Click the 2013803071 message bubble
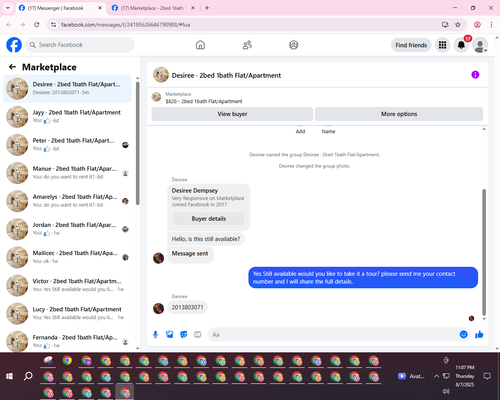Image resolution: width=500 pixels, height=400 pixels. coord(187,307)
